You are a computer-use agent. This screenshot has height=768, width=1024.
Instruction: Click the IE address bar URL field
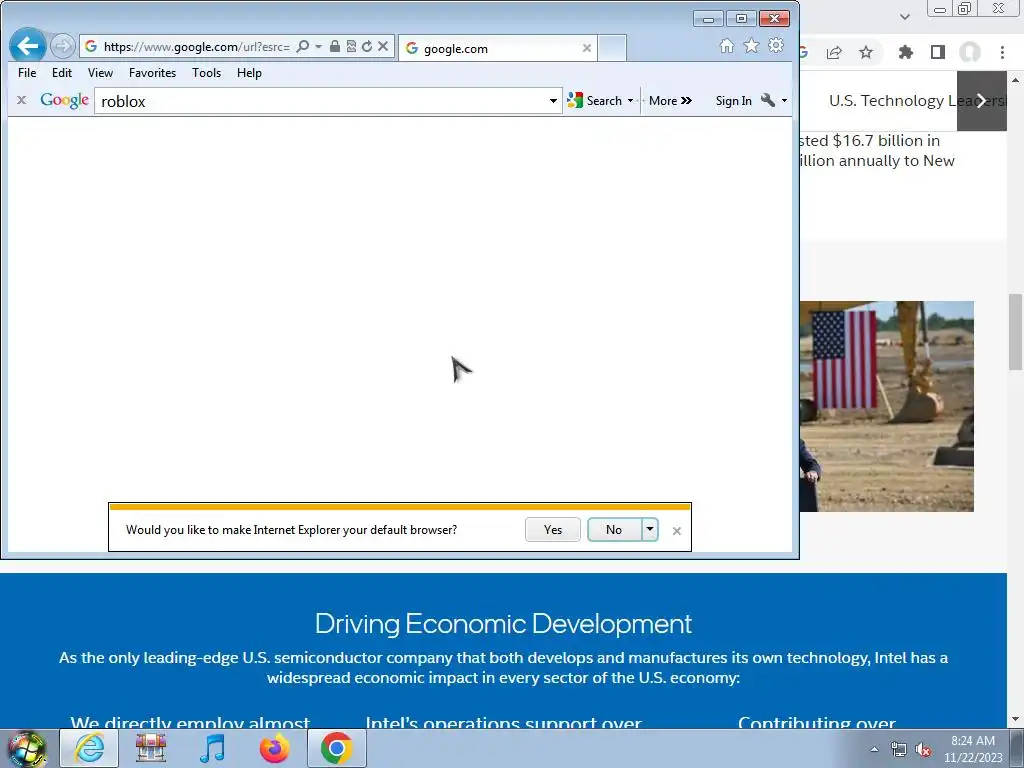coord(196,46)
